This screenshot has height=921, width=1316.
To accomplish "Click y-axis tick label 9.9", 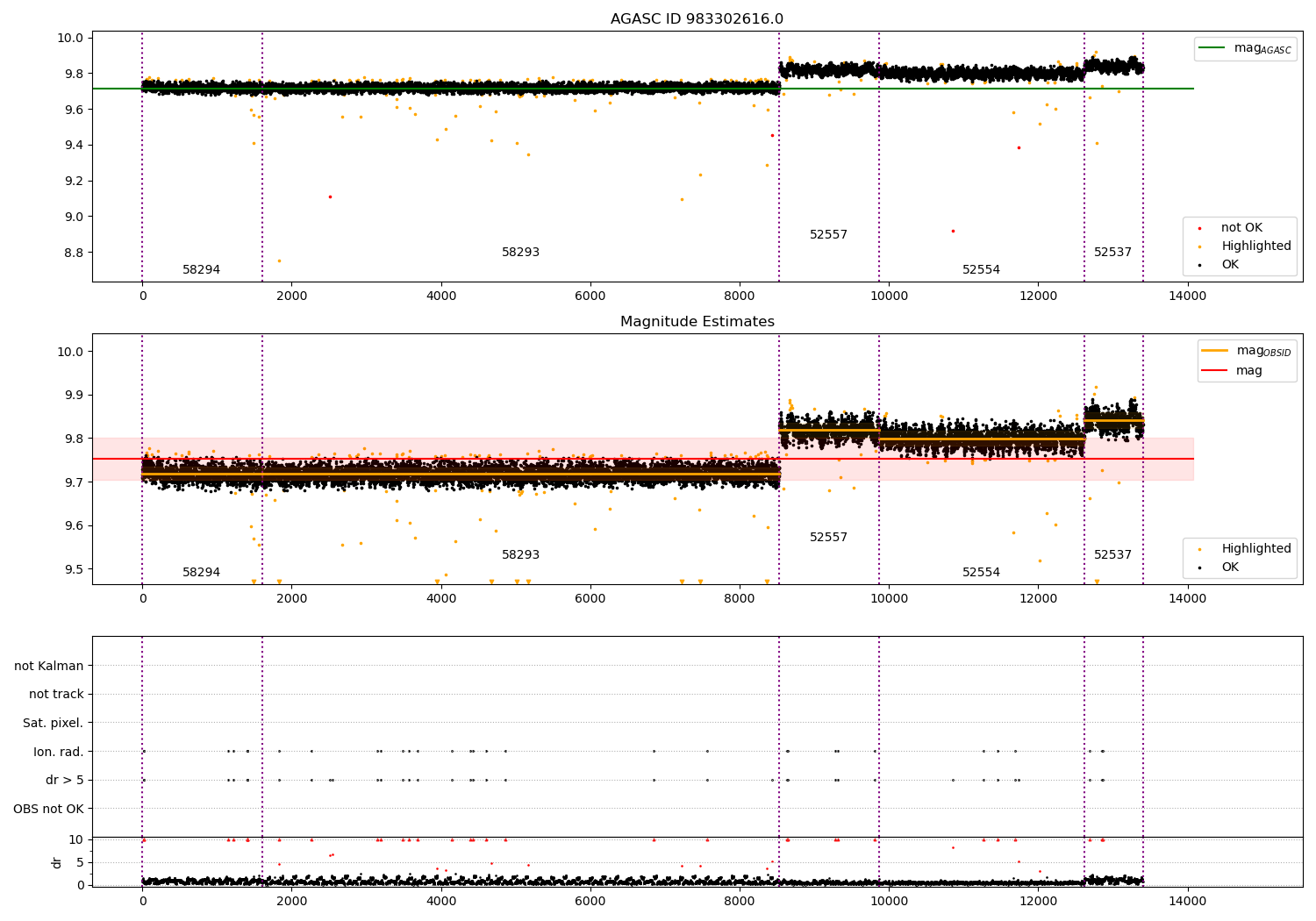I will point(73,395).
